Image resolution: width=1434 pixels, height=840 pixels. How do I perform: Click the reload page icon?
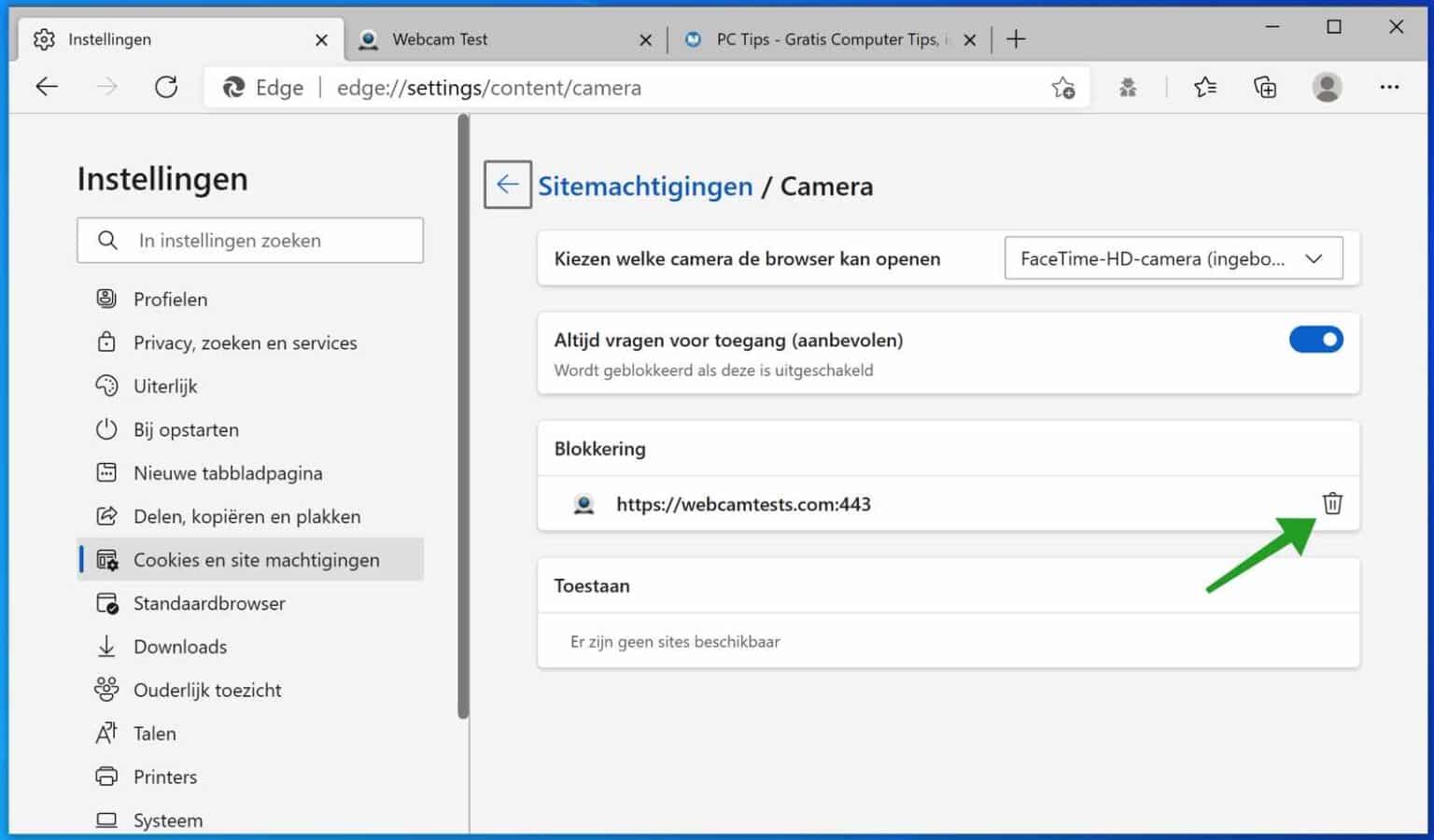(x=166, y=86)
